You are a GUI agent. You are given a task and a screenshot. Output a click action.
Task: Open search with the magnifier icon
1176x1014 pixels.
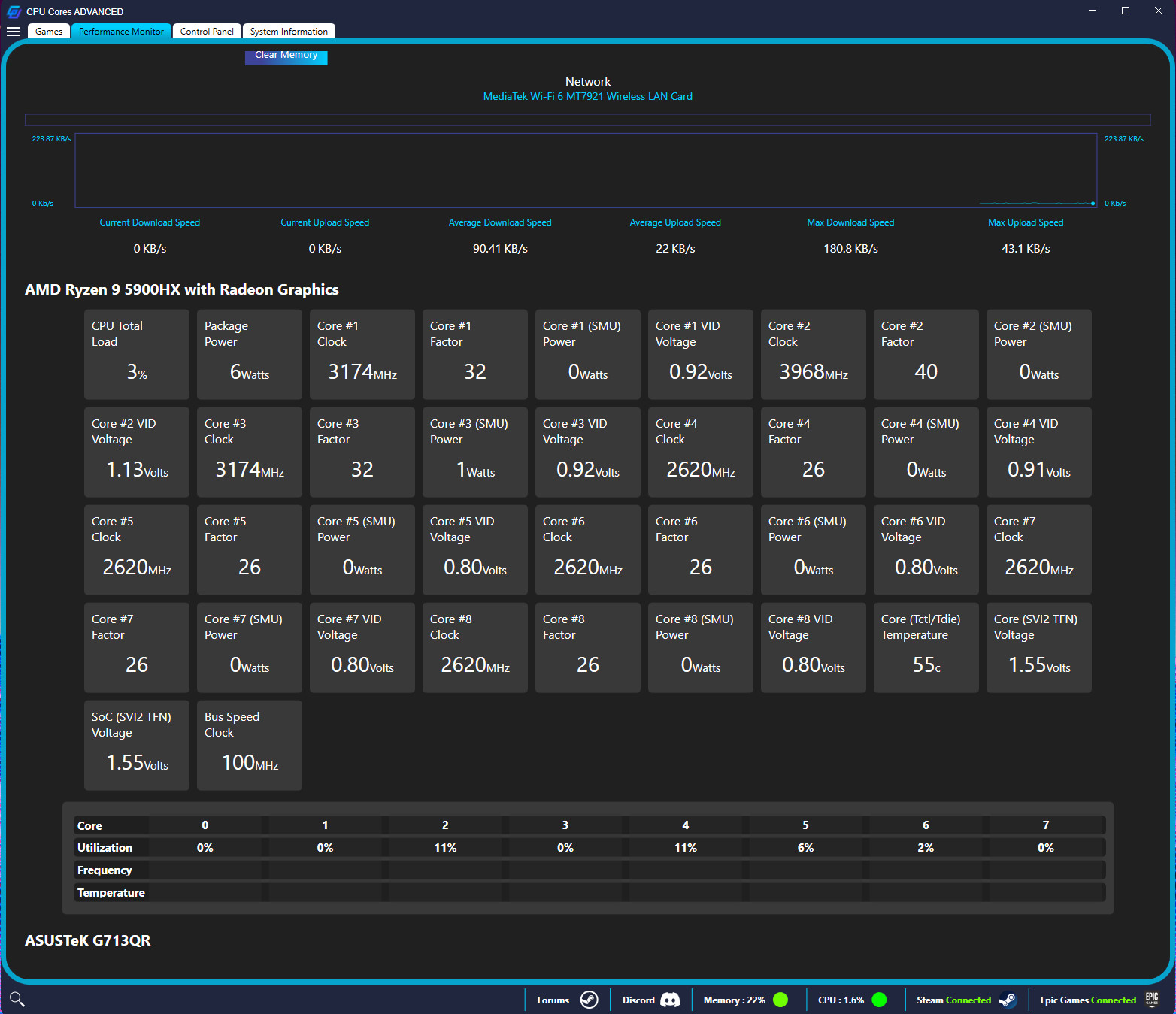tap(17, 998)
